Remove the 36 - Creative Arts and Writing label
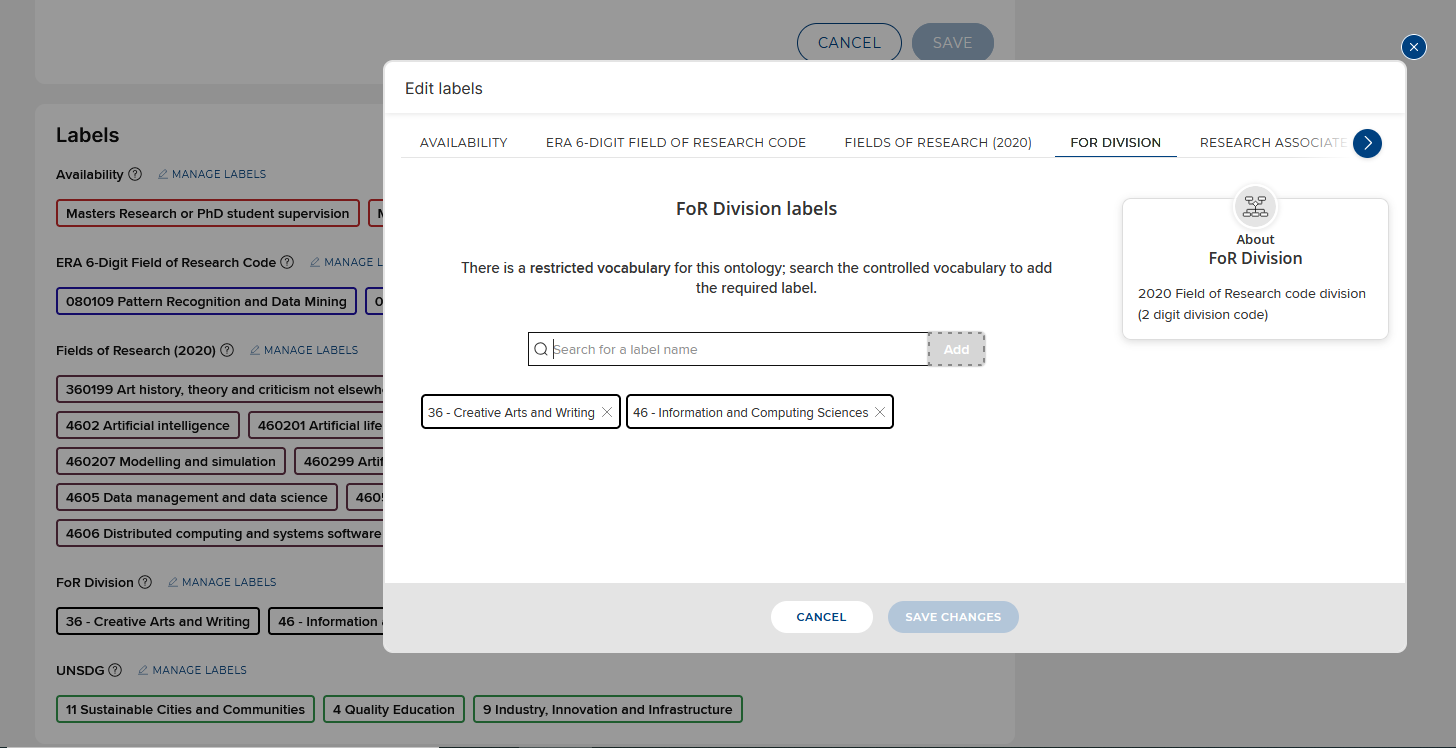 click(x=607, y=412)
